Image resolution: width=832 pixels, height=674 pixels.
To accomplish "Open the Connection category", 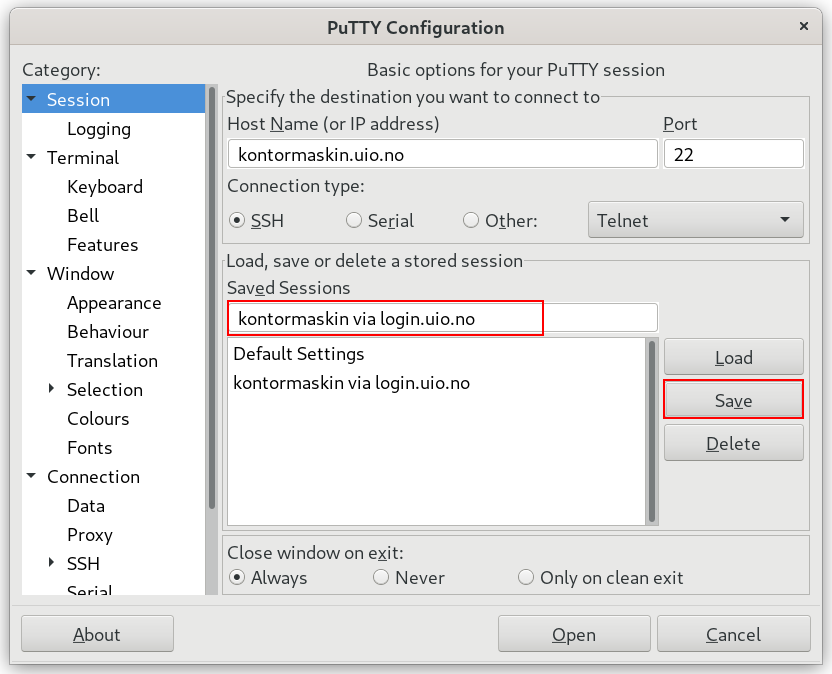I will [x=93, y=477].
